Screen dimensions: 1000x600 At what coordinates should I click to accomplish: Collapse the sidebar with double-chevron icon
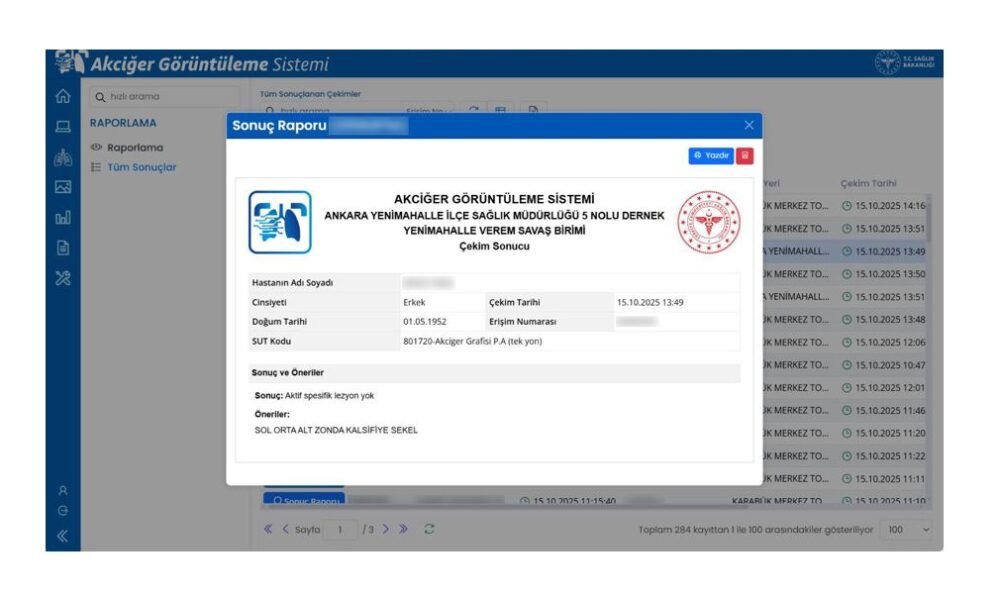coord(62,536)
